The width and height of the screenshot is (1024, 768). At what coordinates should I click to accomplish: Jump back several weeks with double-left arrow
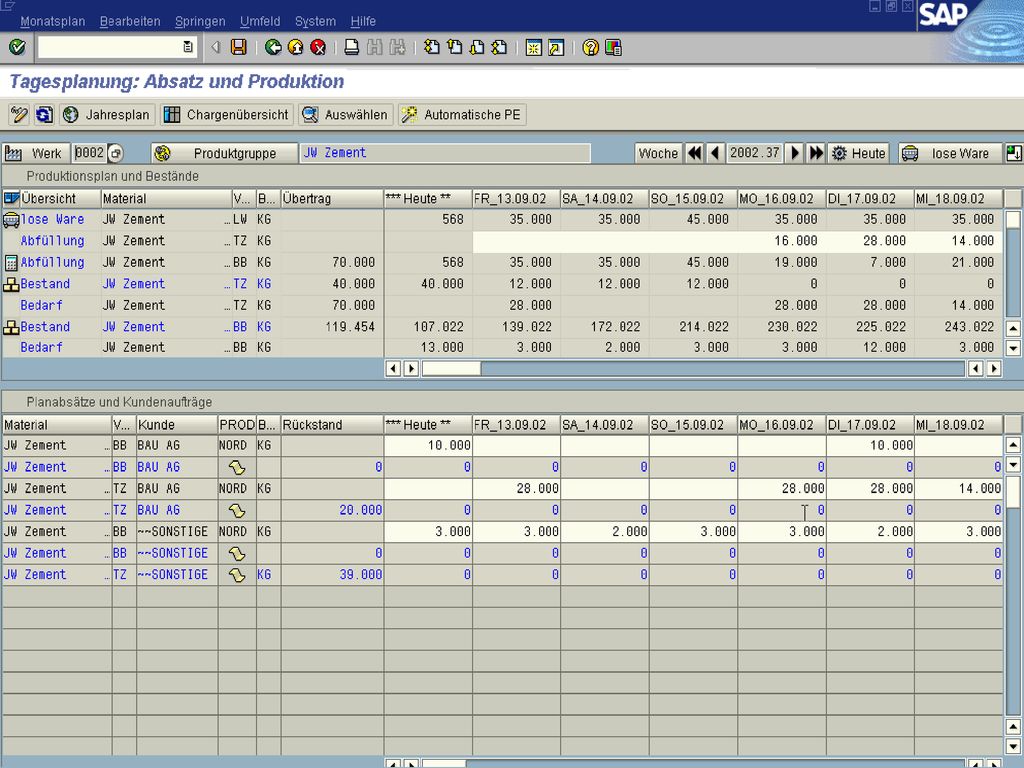point(694,153)
